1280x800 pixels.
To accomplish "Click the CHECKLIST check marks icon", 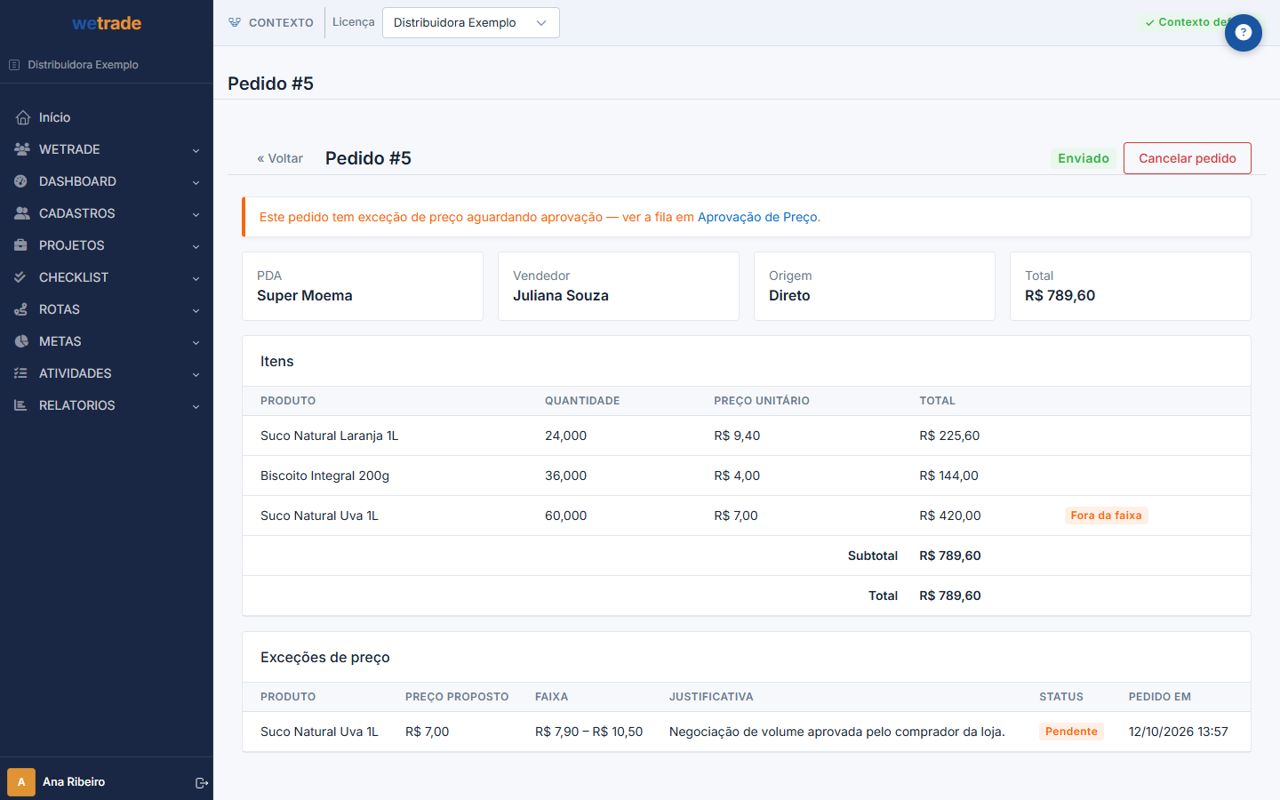I will 22,277.
